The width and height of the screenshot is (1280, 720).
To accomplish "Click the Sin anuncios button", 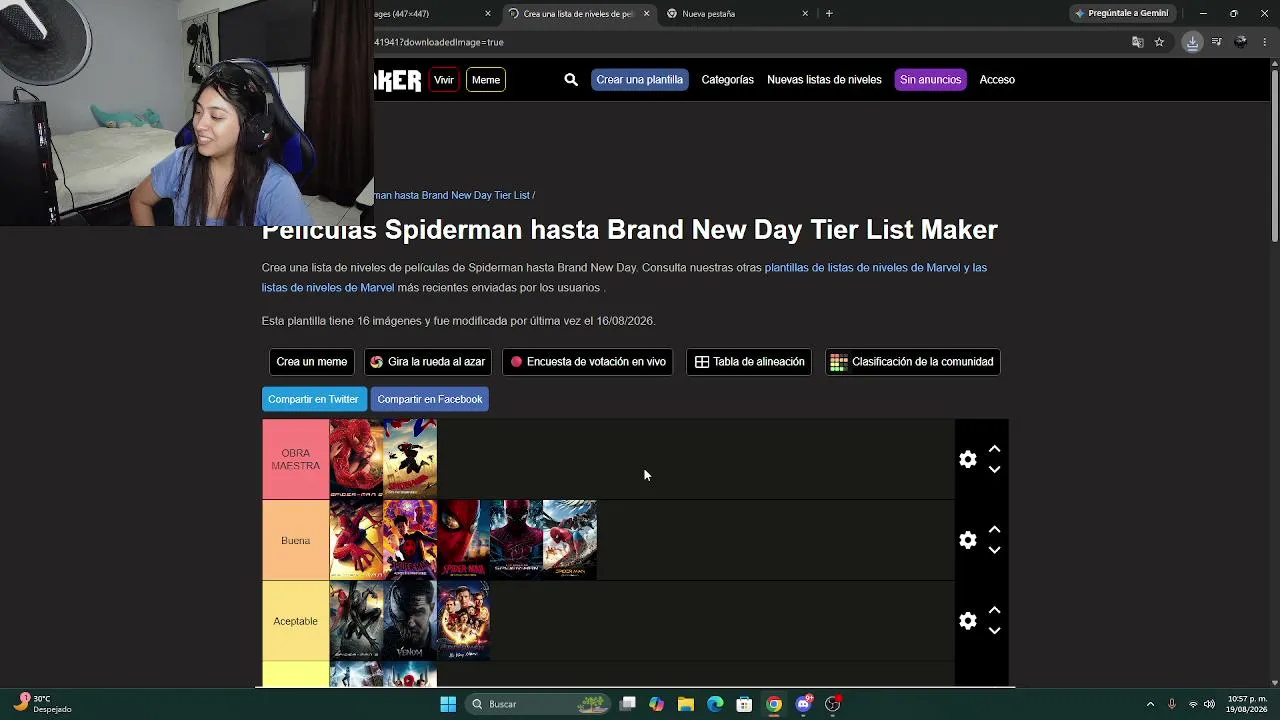I will 930,80.
